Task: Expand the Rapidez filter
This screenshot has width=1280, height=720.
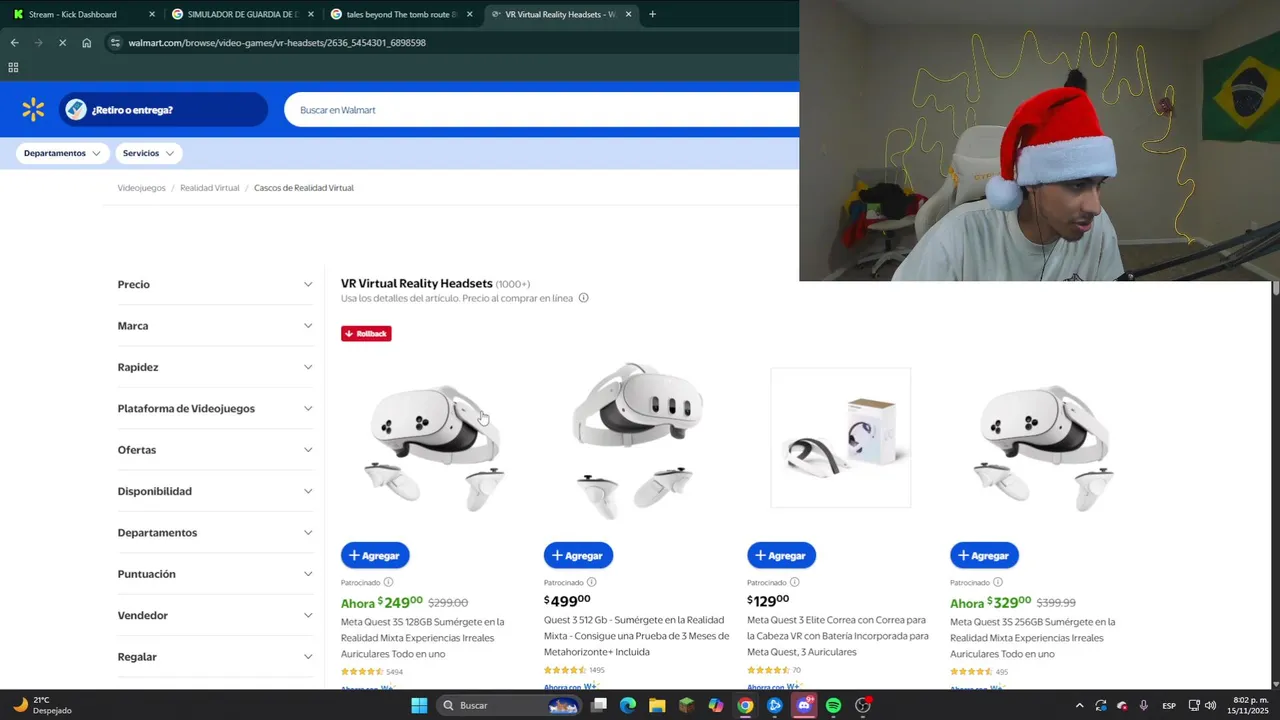Action: [215, 367]
